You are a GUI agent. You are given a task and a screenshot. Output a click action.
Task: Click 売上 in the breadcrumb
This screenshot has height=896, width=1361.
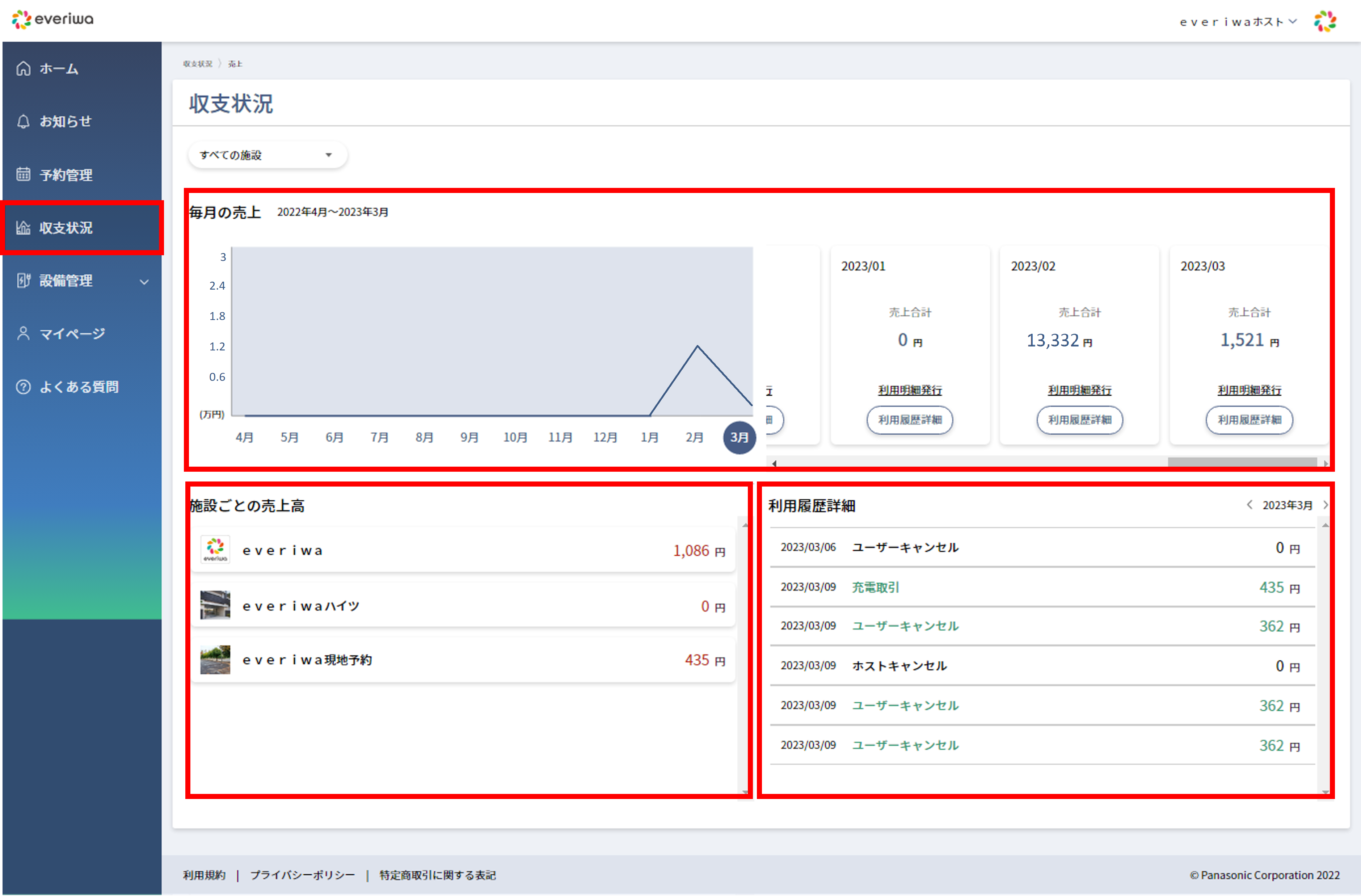[x=235, y=64]
